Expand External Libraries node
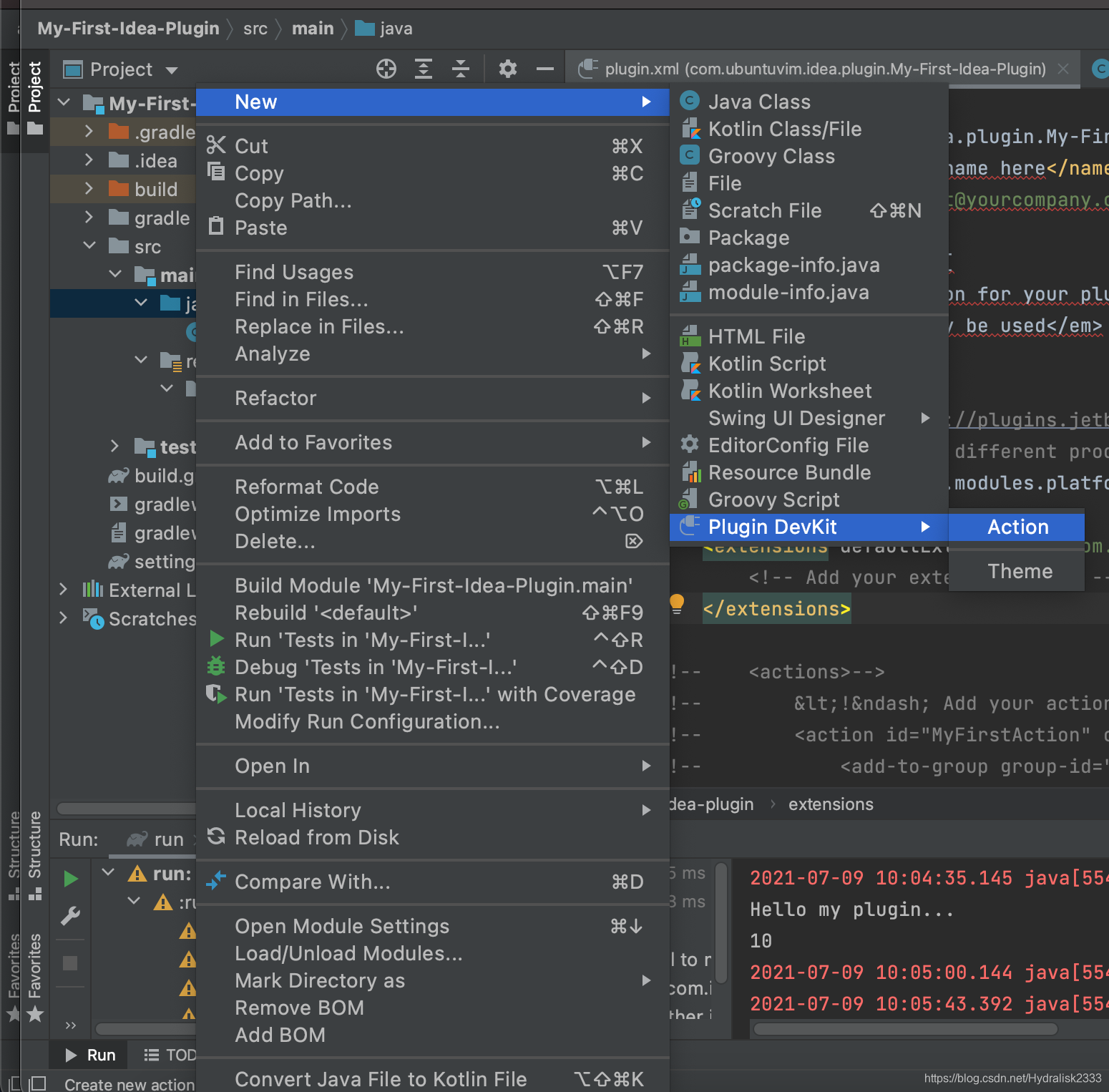 63,590
